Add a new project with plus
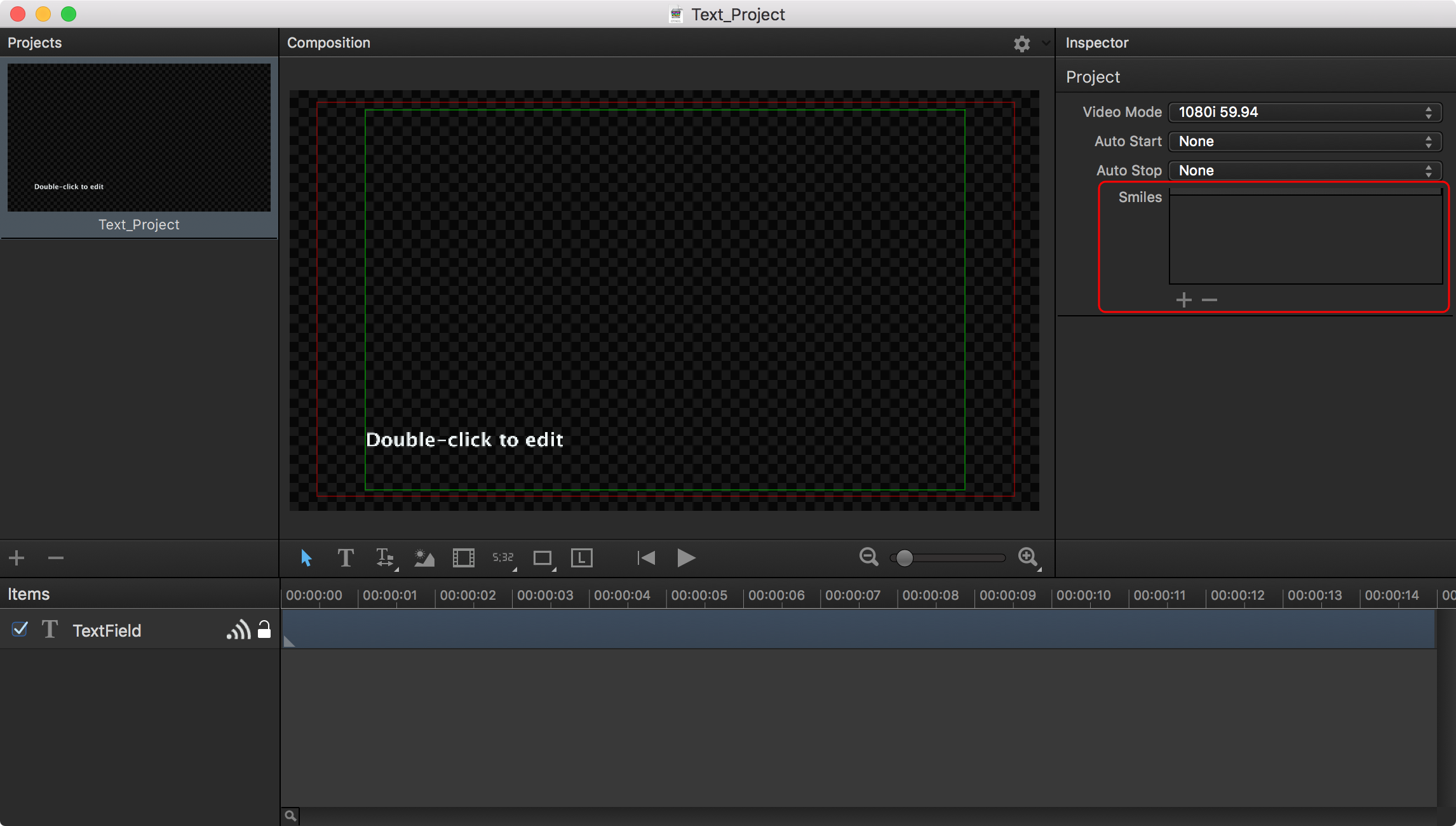Viewport: 1456px width, 826px height. tap(17, 558)
